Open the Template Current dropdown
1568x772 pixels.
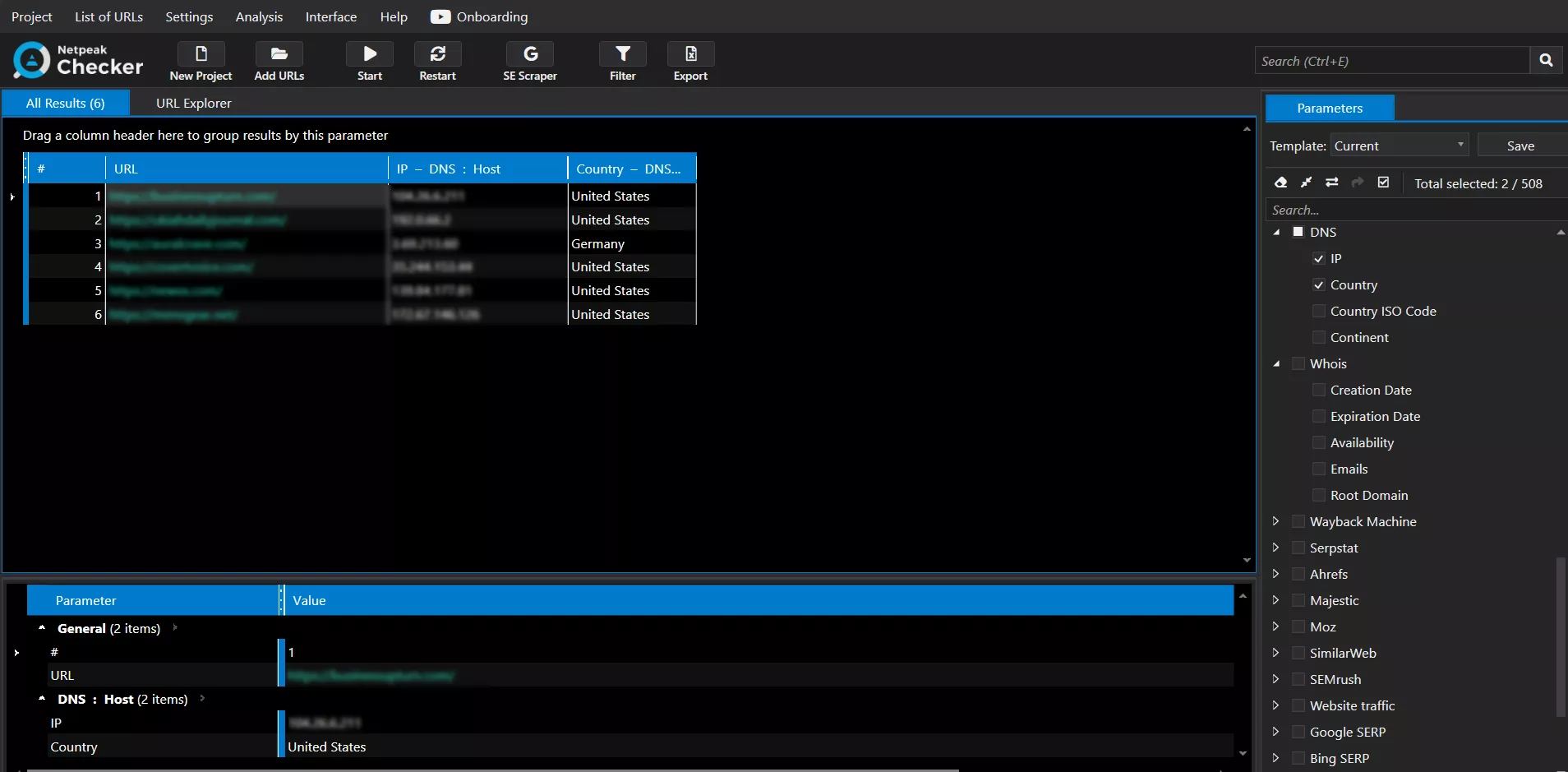coord(1400,146)
